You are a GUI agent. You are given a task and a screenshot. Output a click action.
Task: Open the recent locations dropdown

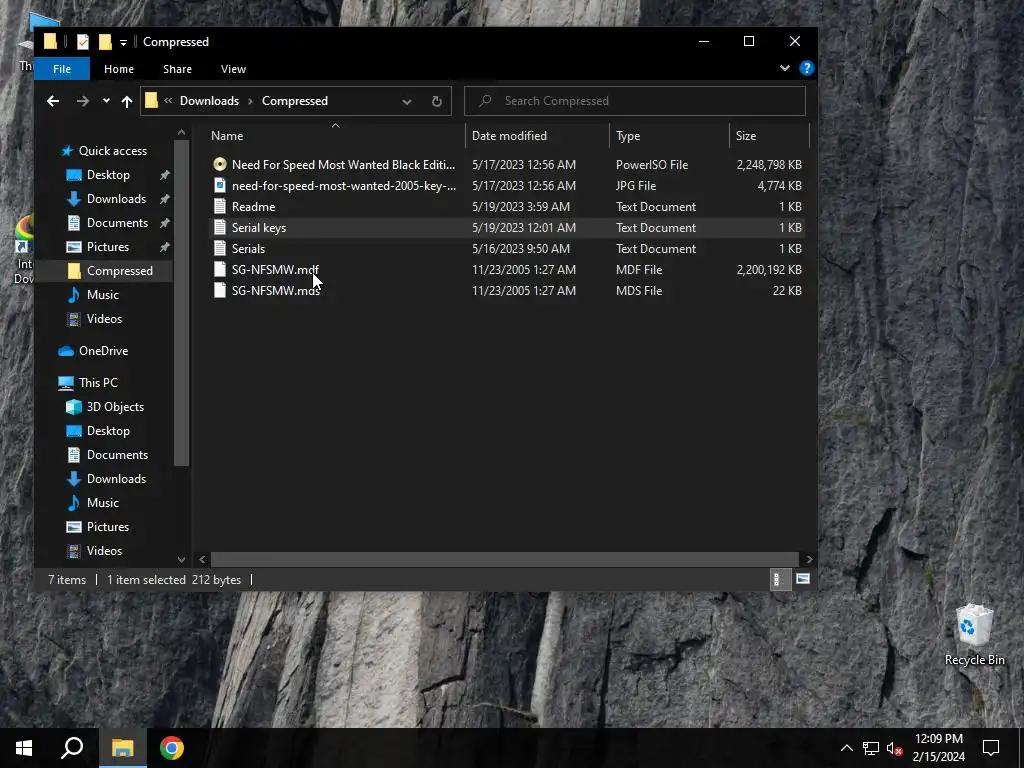tap(106, 101)
